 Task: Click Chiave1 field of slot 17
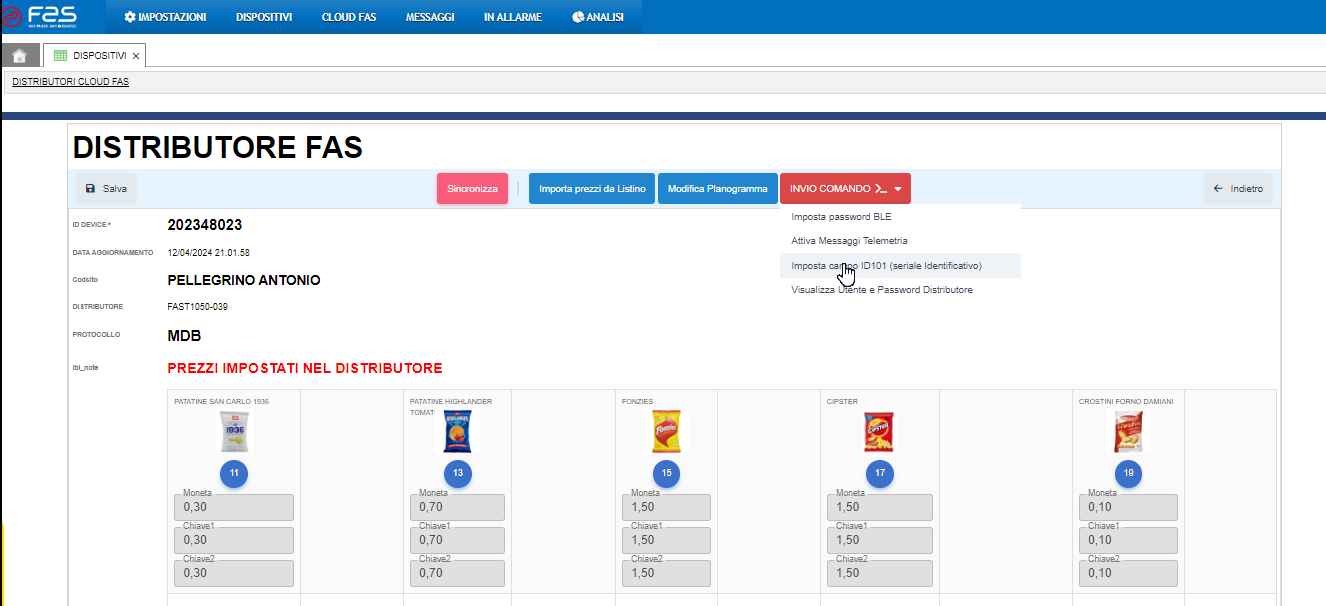tap(880, 540)
